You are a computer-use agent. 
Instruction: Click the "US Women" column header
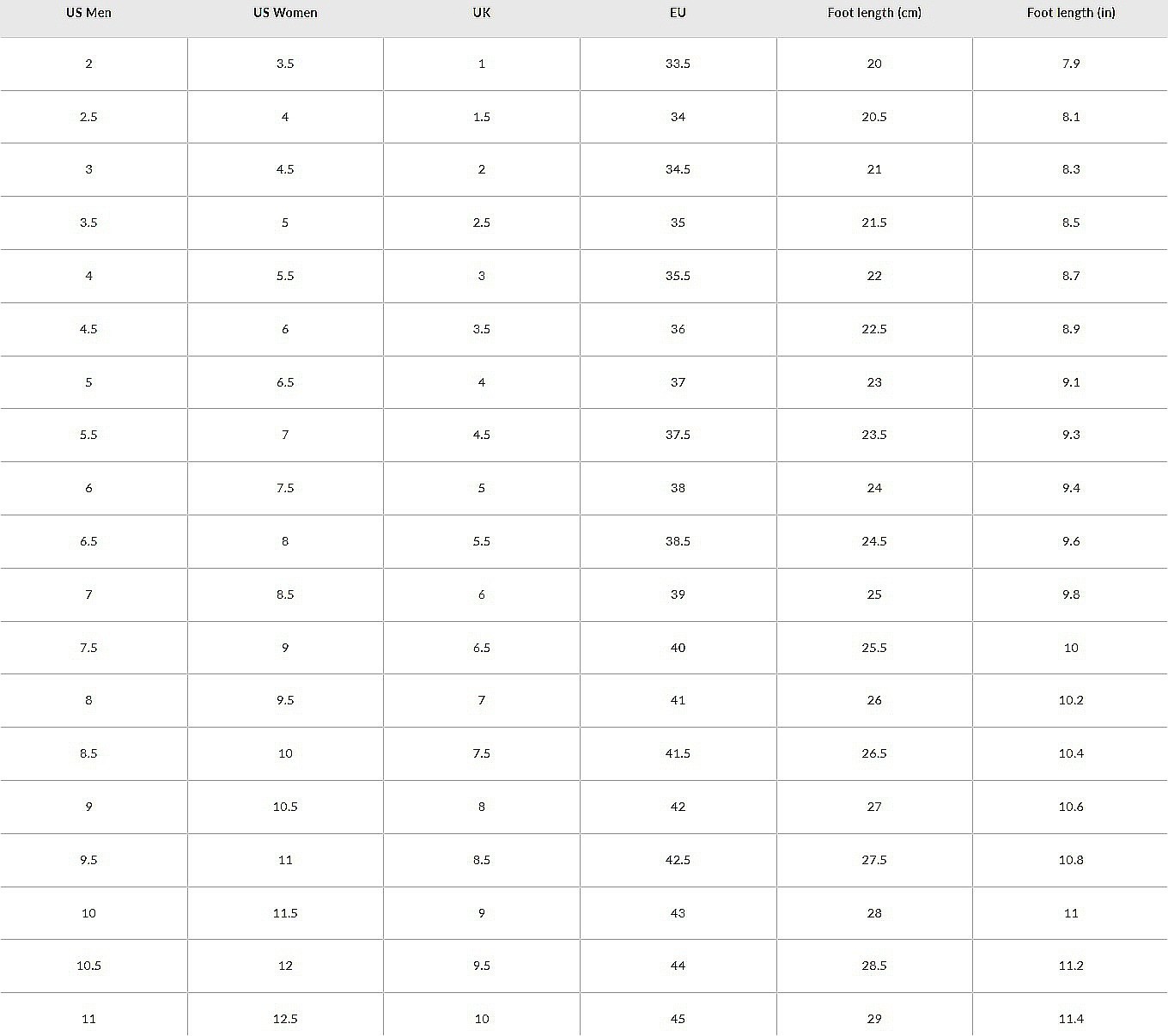pos(285,13)
